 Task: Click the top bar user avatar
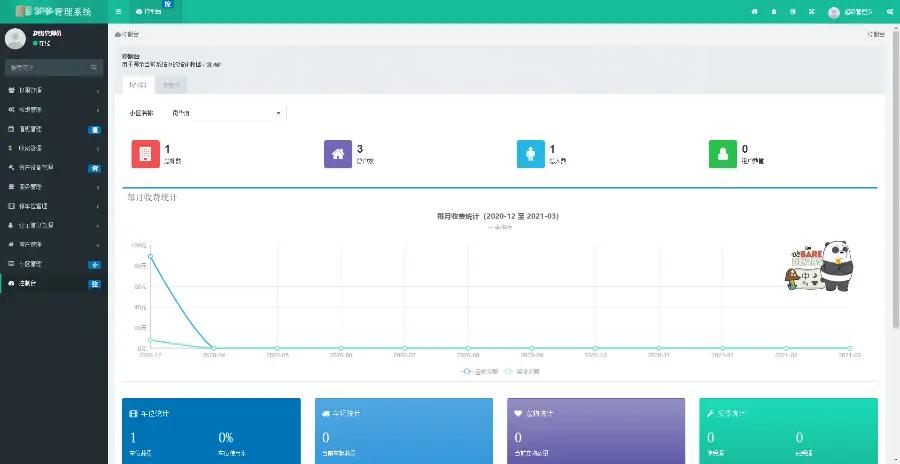click(x=834, y=12)
